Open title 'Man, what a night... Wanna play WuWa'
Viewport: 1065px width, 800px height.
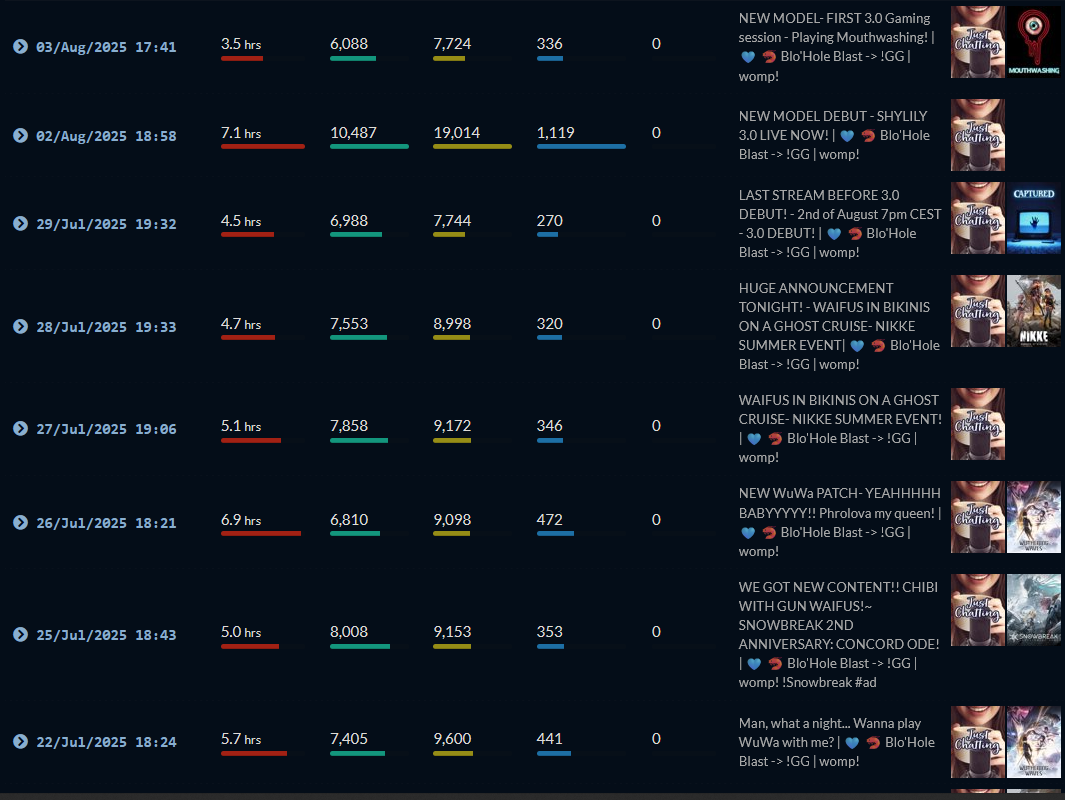tap(837, 742)
